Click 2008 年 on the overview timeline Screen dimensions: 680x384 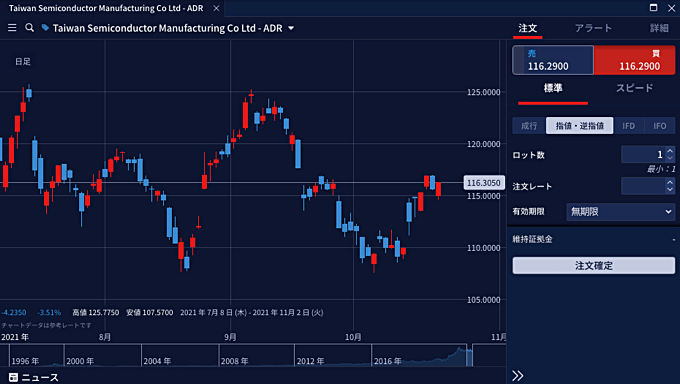pyautogui.click(x=235, y=361)
